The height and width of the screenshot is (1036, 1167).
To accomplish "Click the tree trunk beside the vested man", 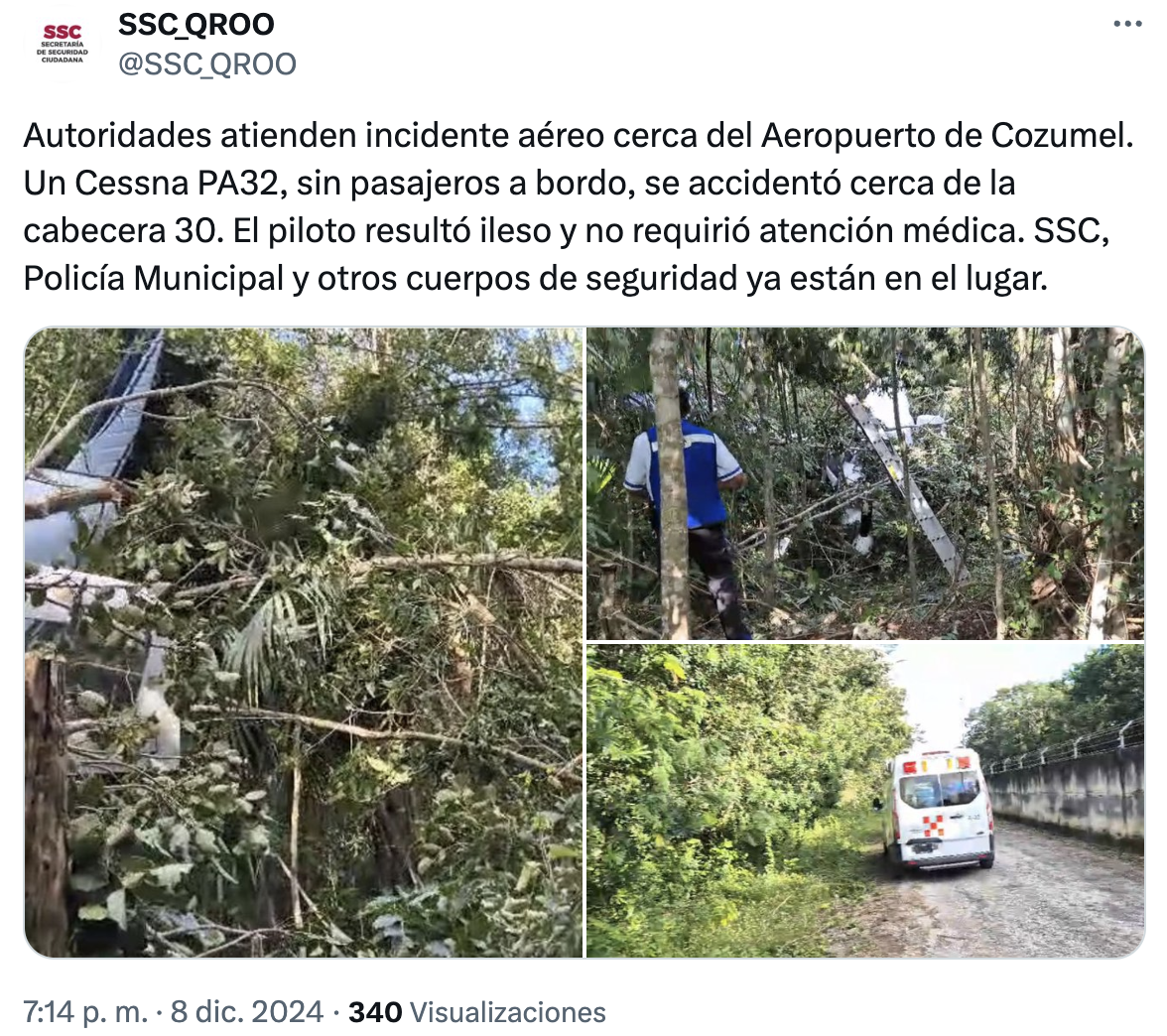I will tap(671, 483).
